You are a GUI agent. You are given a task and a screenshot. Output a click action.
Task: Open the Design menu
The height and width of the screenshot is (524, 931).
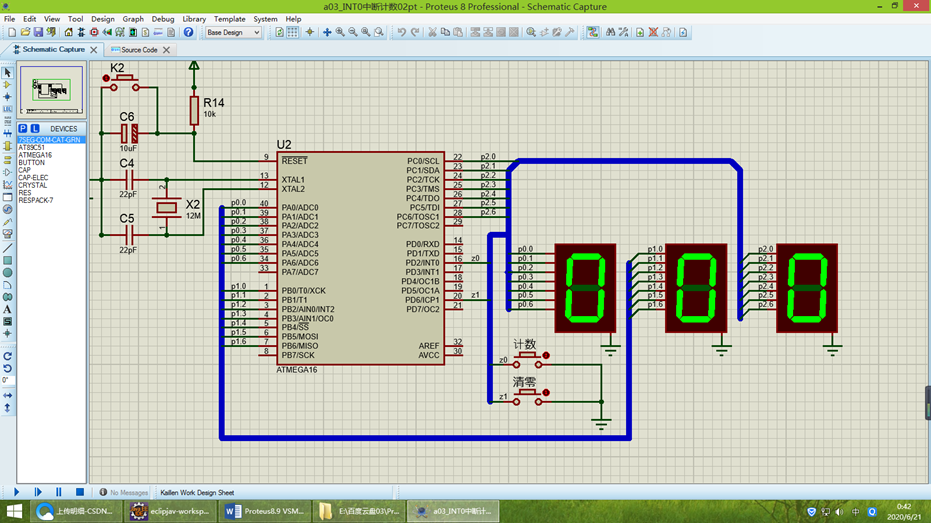[x=102, y=19]
